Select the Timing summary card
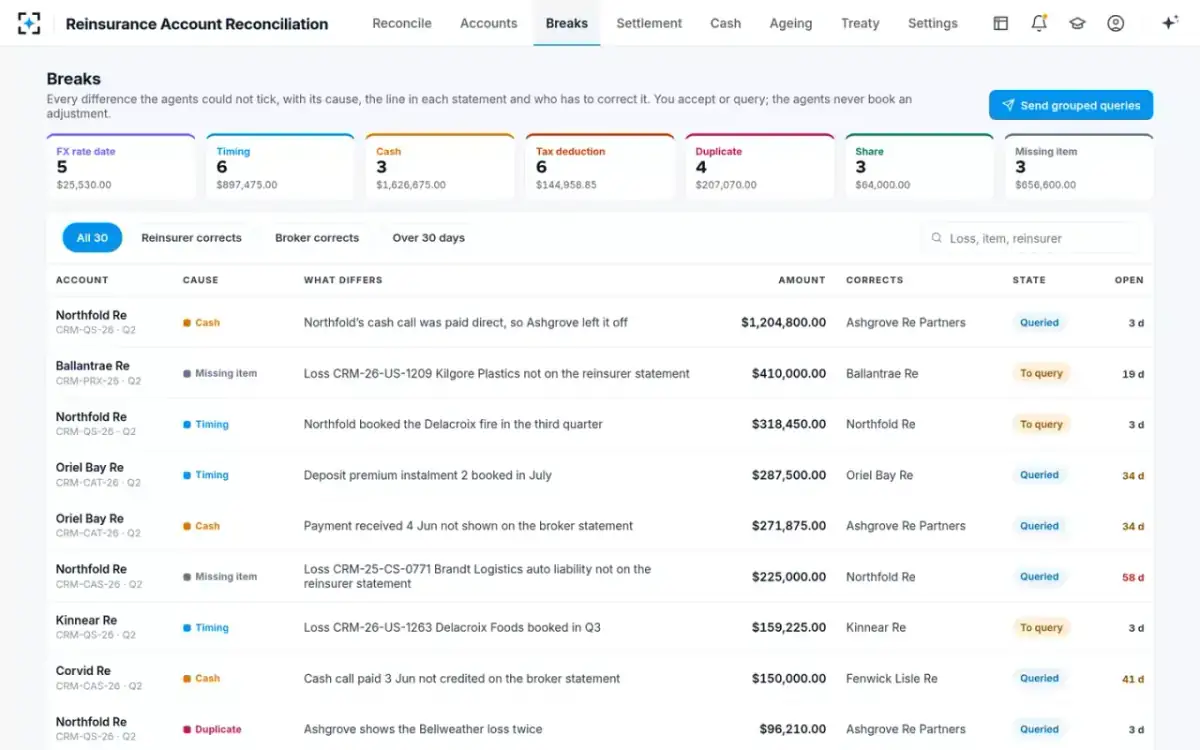 click(280, 167)
